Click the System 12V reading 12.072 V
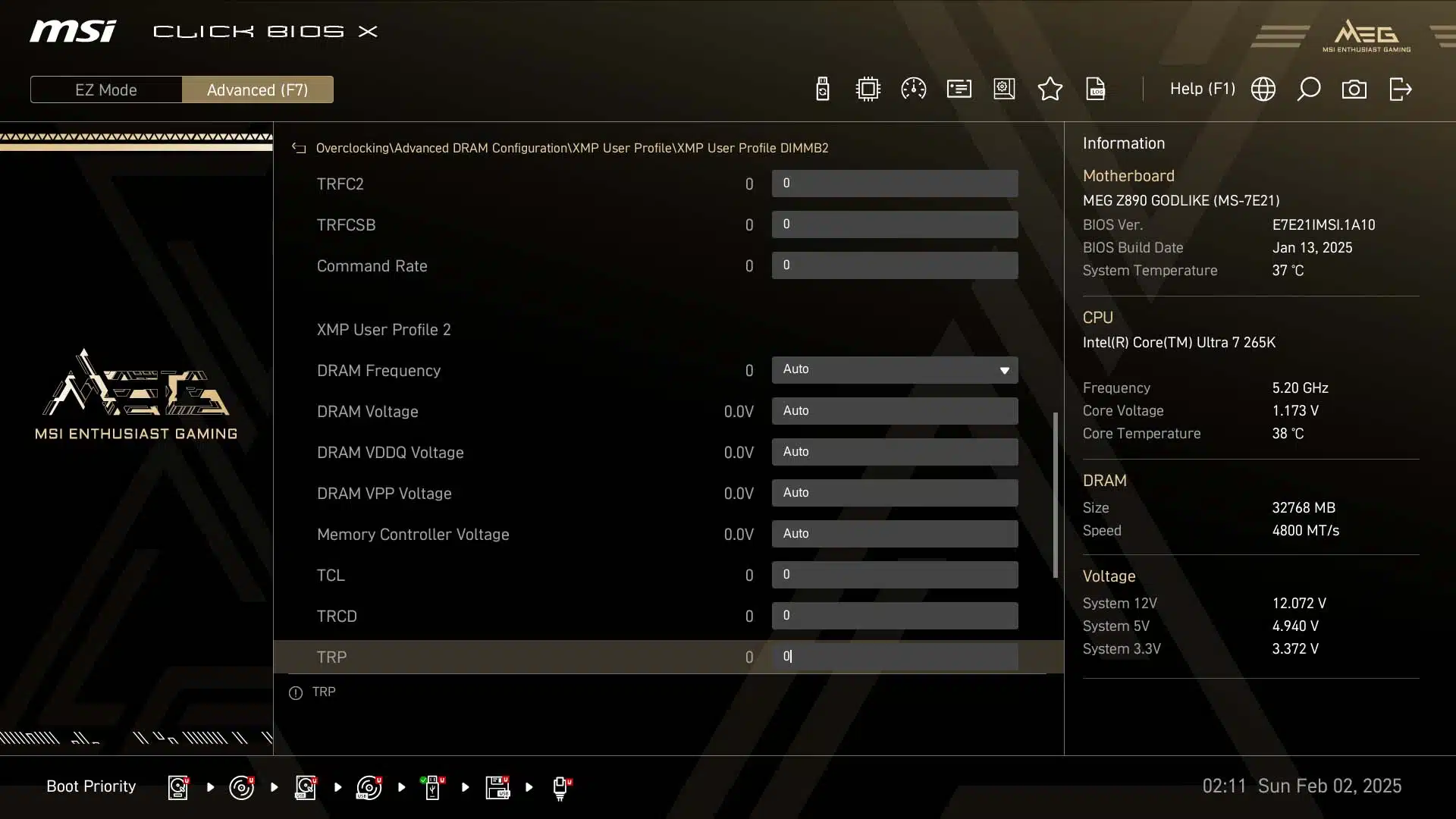 (x=1299, y=604)
